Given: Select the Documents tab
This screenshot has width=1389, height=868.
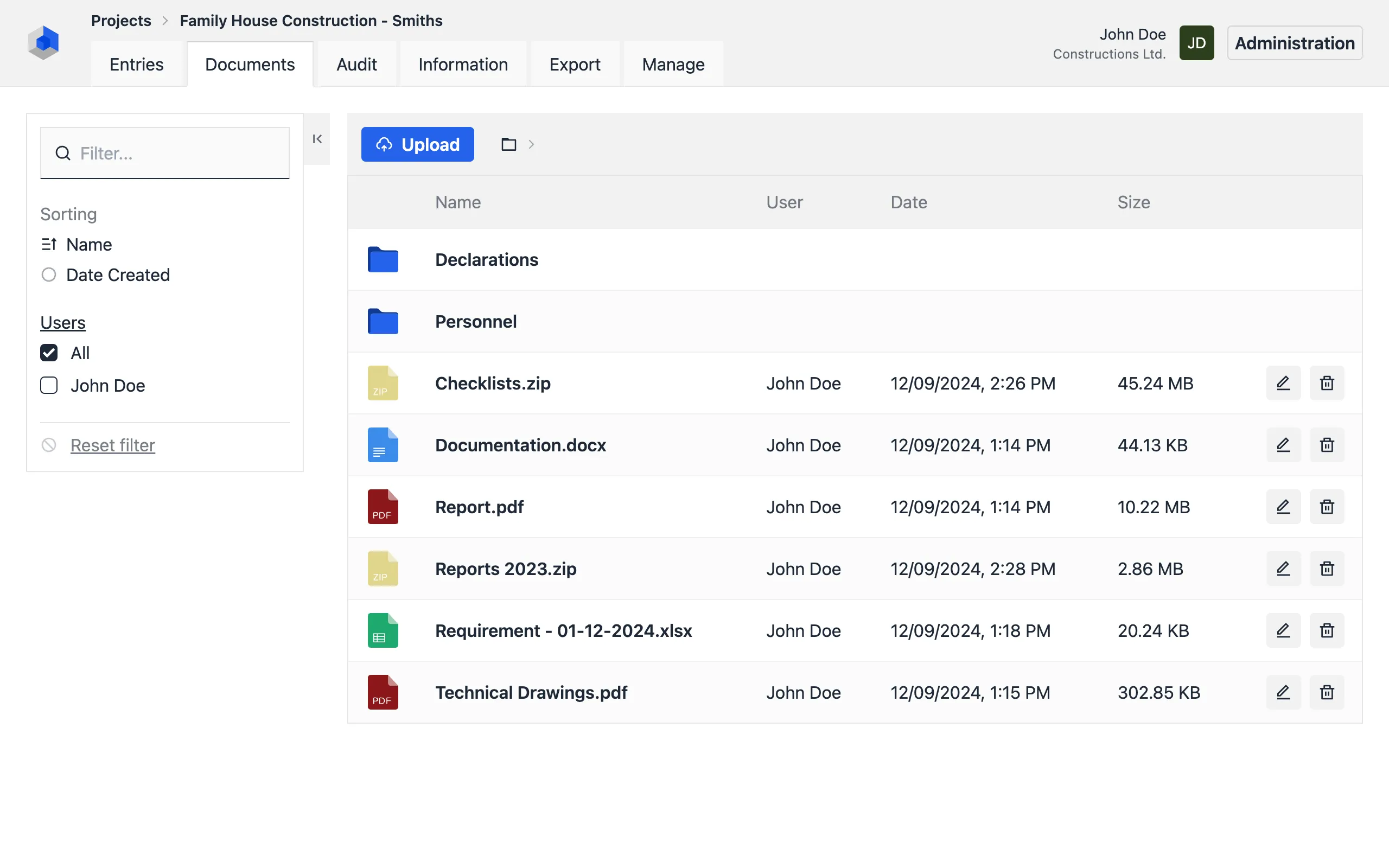Looking at the screenshot, I should [x=250, y=65].
